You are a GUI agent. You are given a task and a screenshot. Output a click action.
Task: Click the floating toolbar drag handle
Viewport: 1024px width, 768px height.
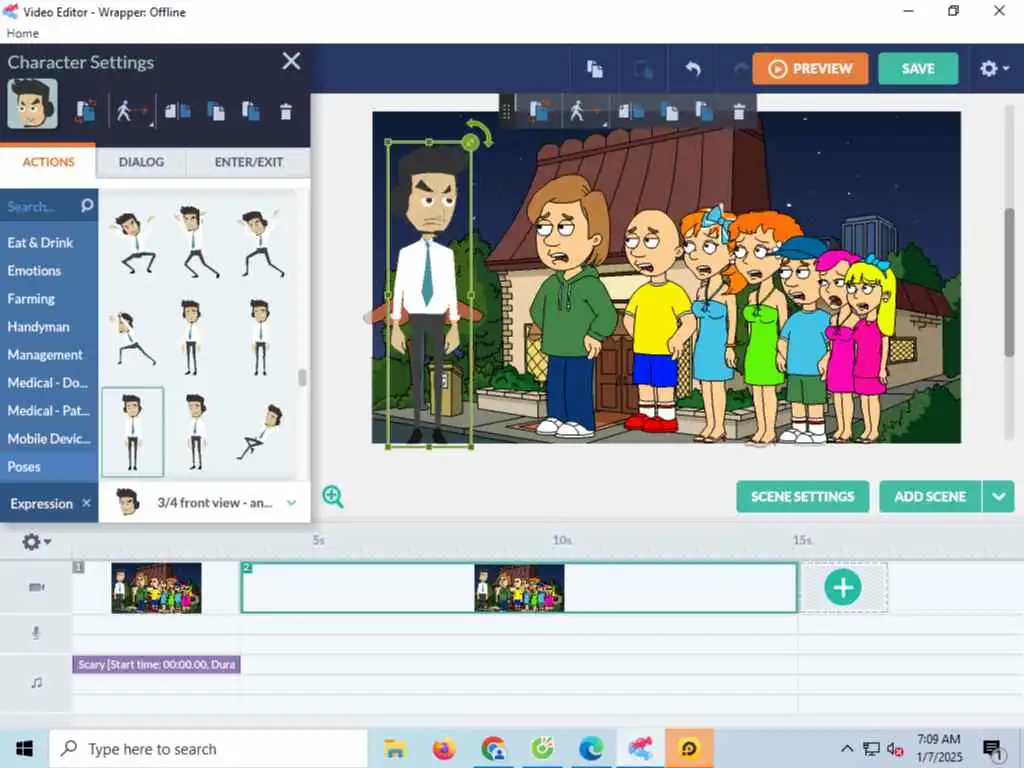[506, 112]
